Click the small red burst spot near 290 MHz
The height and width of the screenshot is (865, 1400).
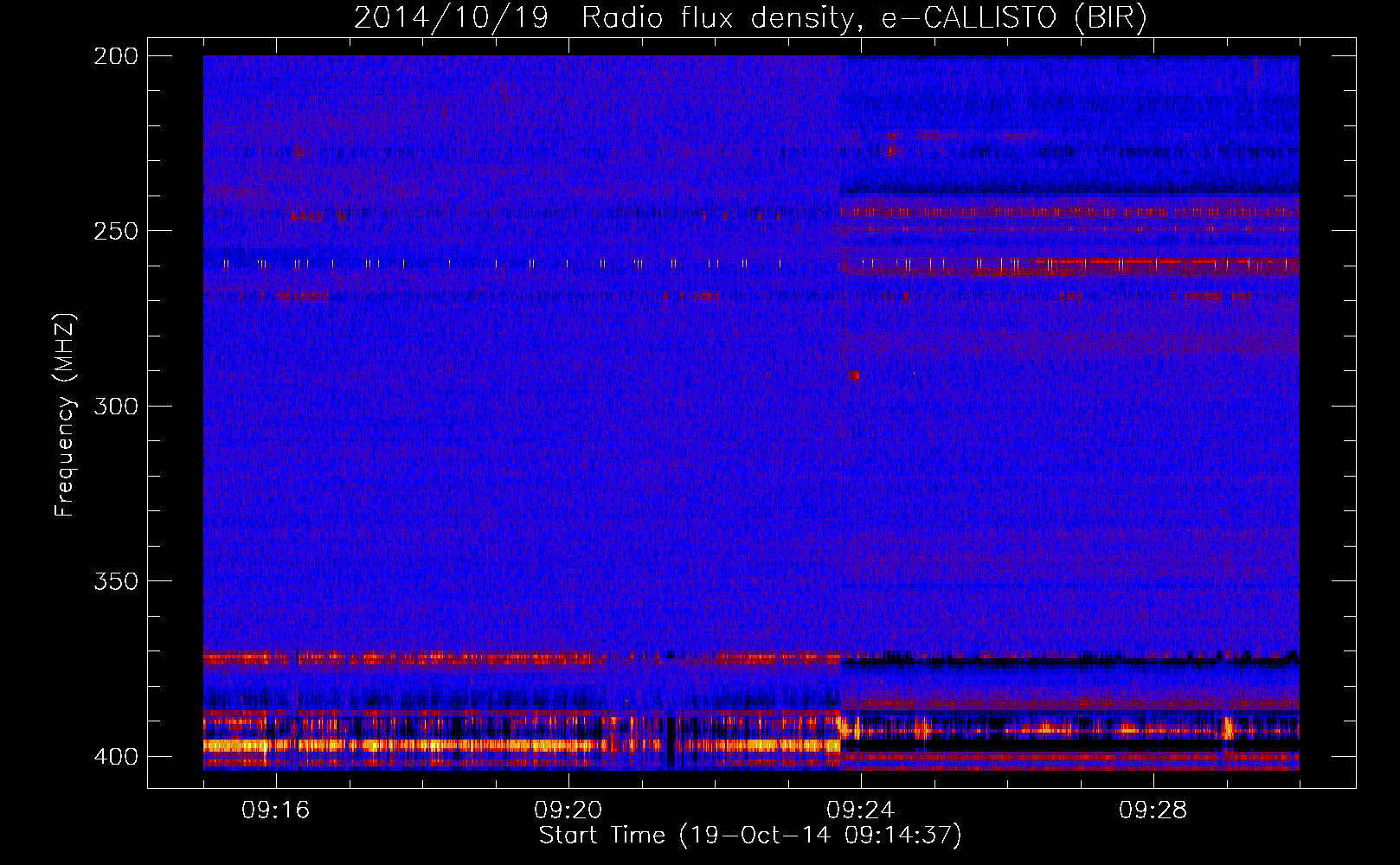tap(855, 375)
